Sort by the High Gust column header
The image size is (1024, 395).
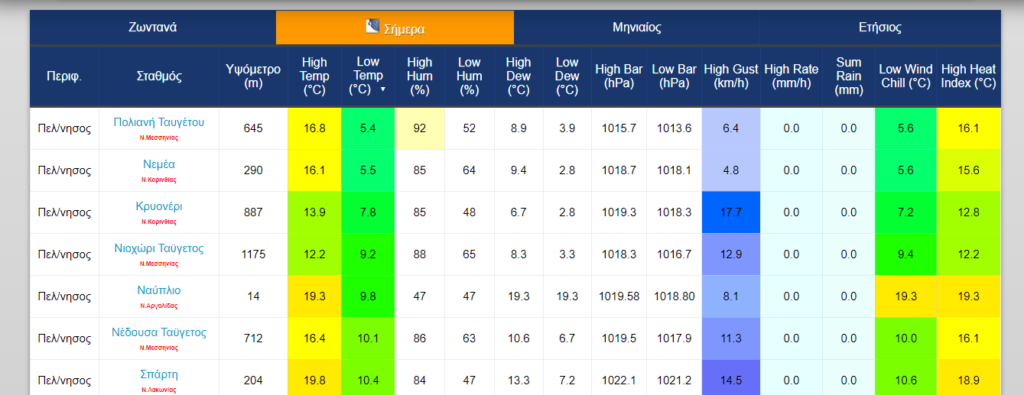click(731, 76)
